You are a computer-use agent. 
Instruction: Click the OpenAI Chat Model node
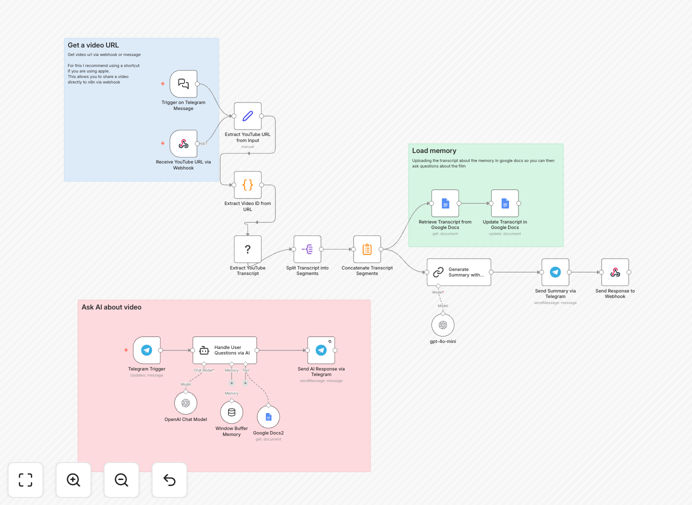185,403
